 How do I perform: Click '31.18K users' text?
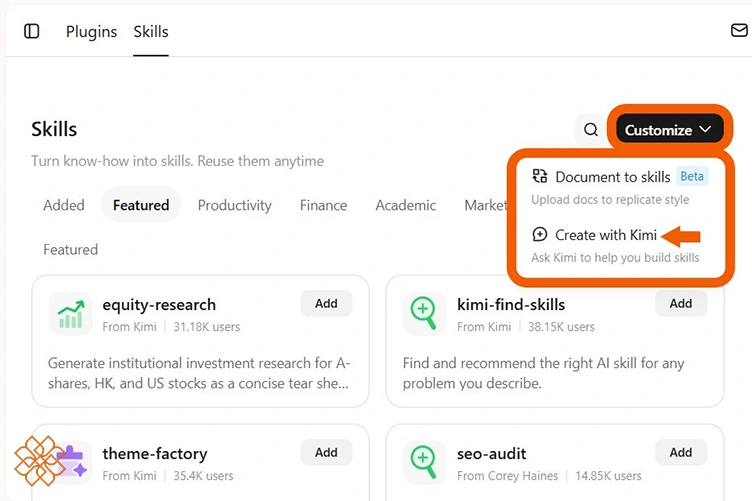click(x=207, y=327)
